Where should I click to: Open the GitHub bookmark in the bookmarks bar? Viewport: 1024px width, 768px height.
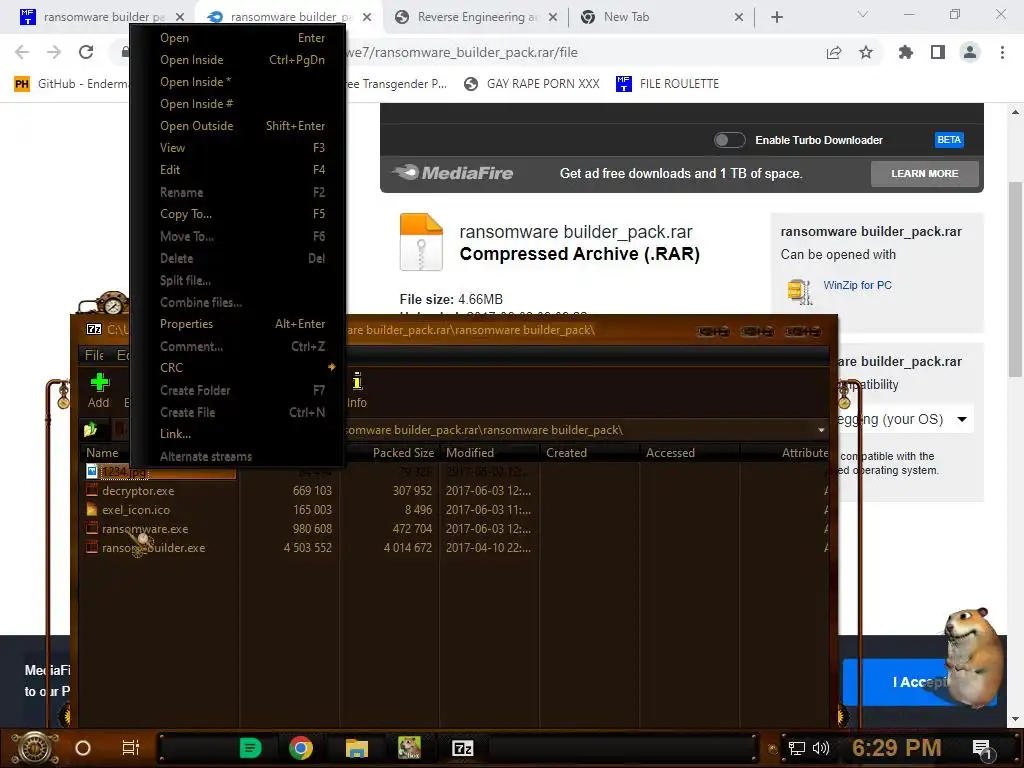click(72, 84)
